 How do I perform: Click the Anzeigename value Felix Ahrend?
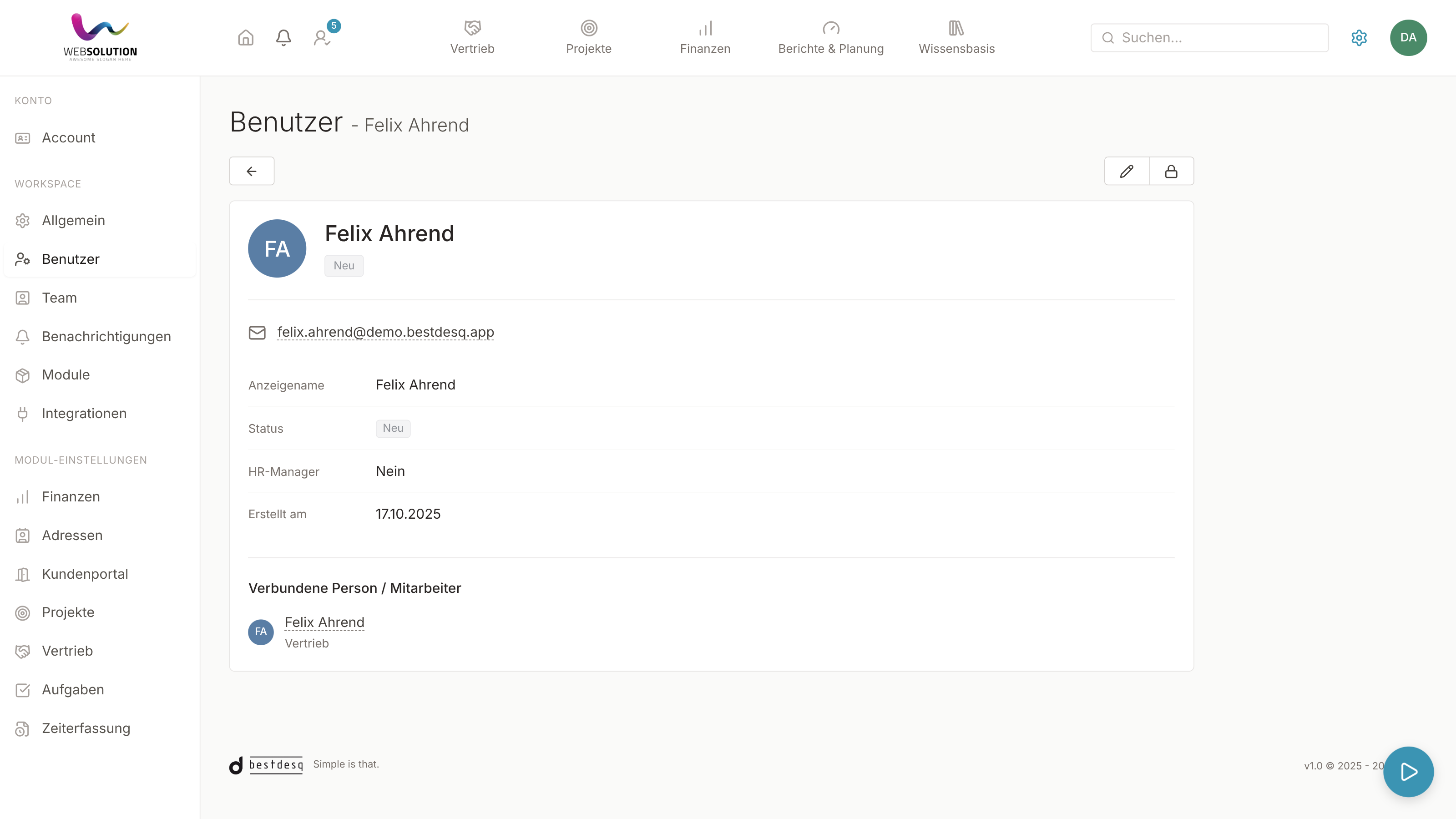[x=415, y=385]
